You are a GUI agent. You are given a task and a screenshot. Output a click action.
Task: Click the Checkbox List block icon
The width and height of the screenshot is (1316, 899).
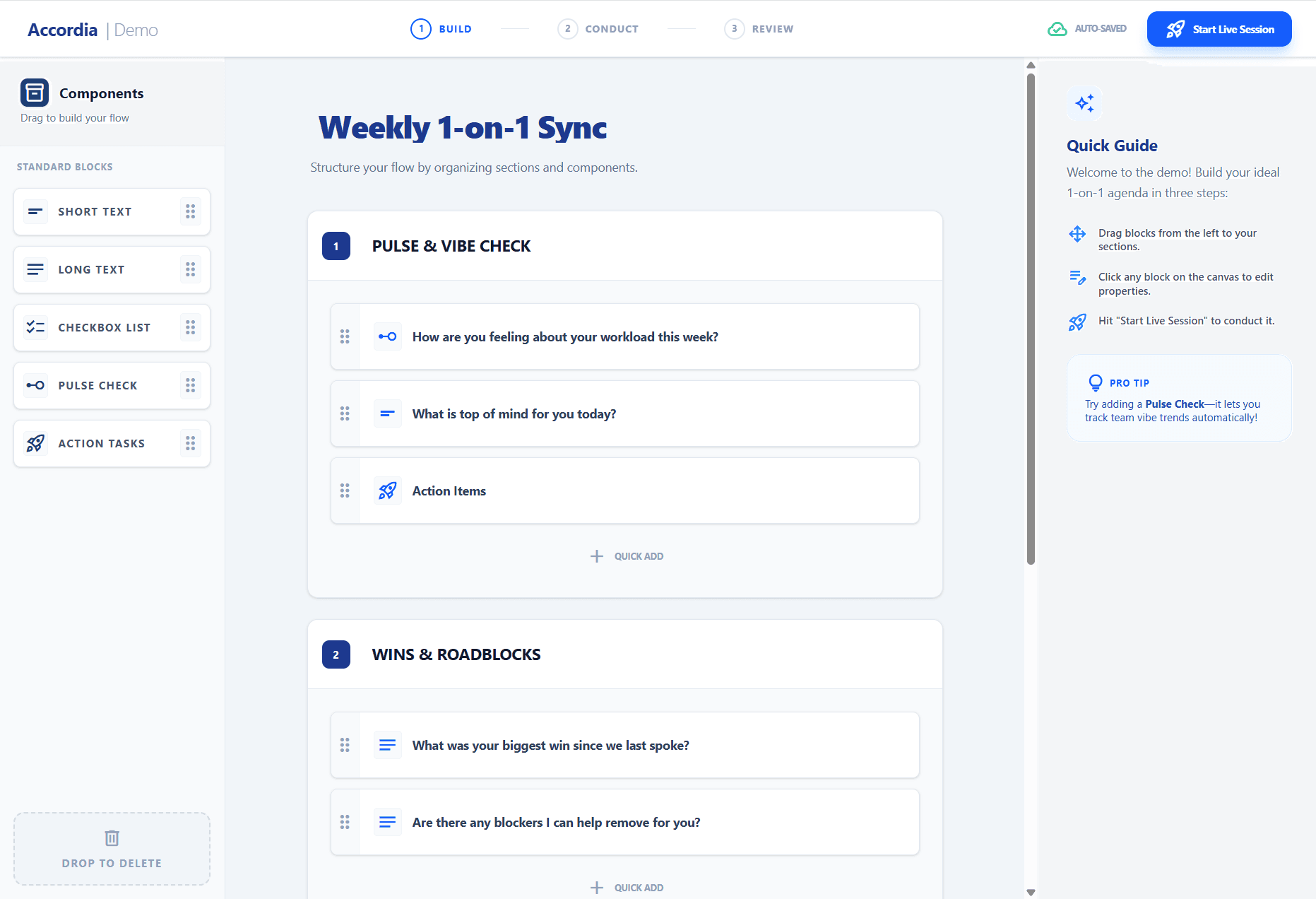(x=35, y=327)
